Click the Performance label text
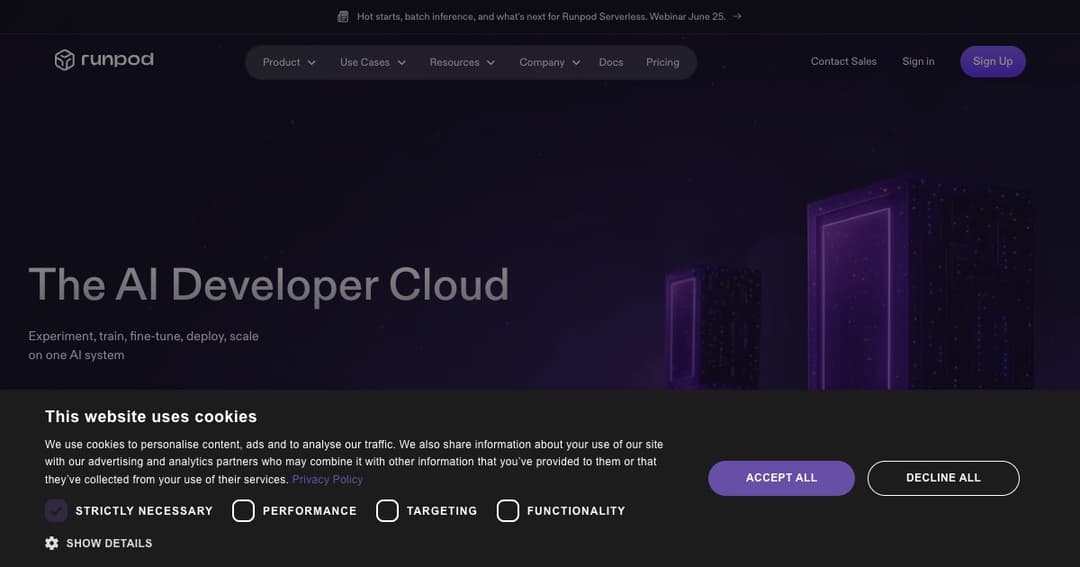This screenshot has width=1080, height=567. (x=309, y=511)
